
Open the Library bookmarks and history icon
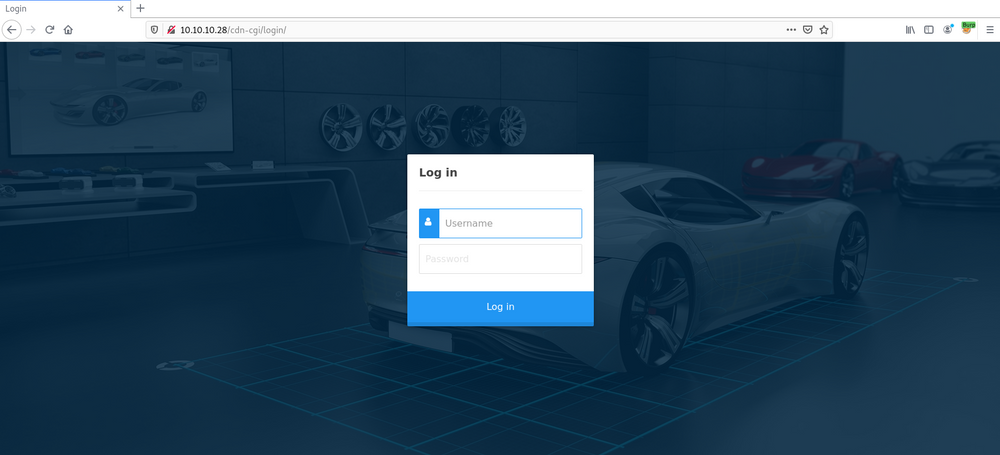click(910, 30)
